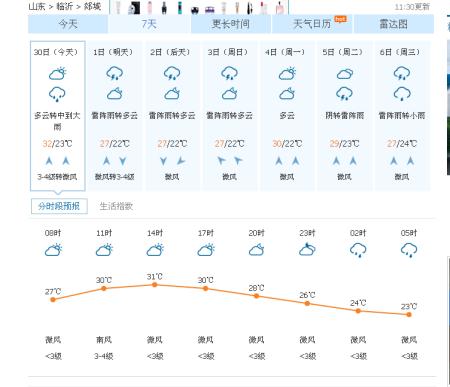
Task: Click the 23℃ point at 05时
Action: [x=409, y=314]
